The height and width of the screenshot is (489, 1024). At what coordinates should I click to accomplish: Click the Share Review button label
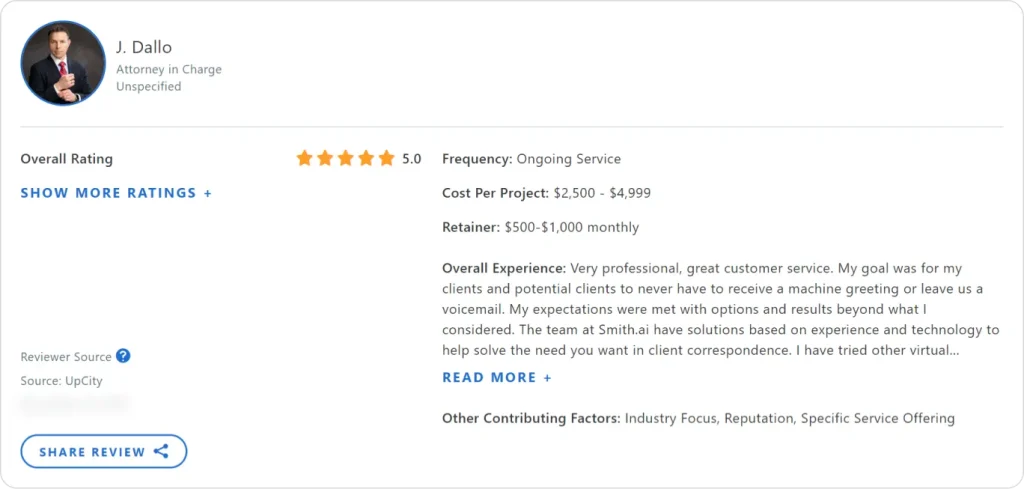click(x=92, y=452)
